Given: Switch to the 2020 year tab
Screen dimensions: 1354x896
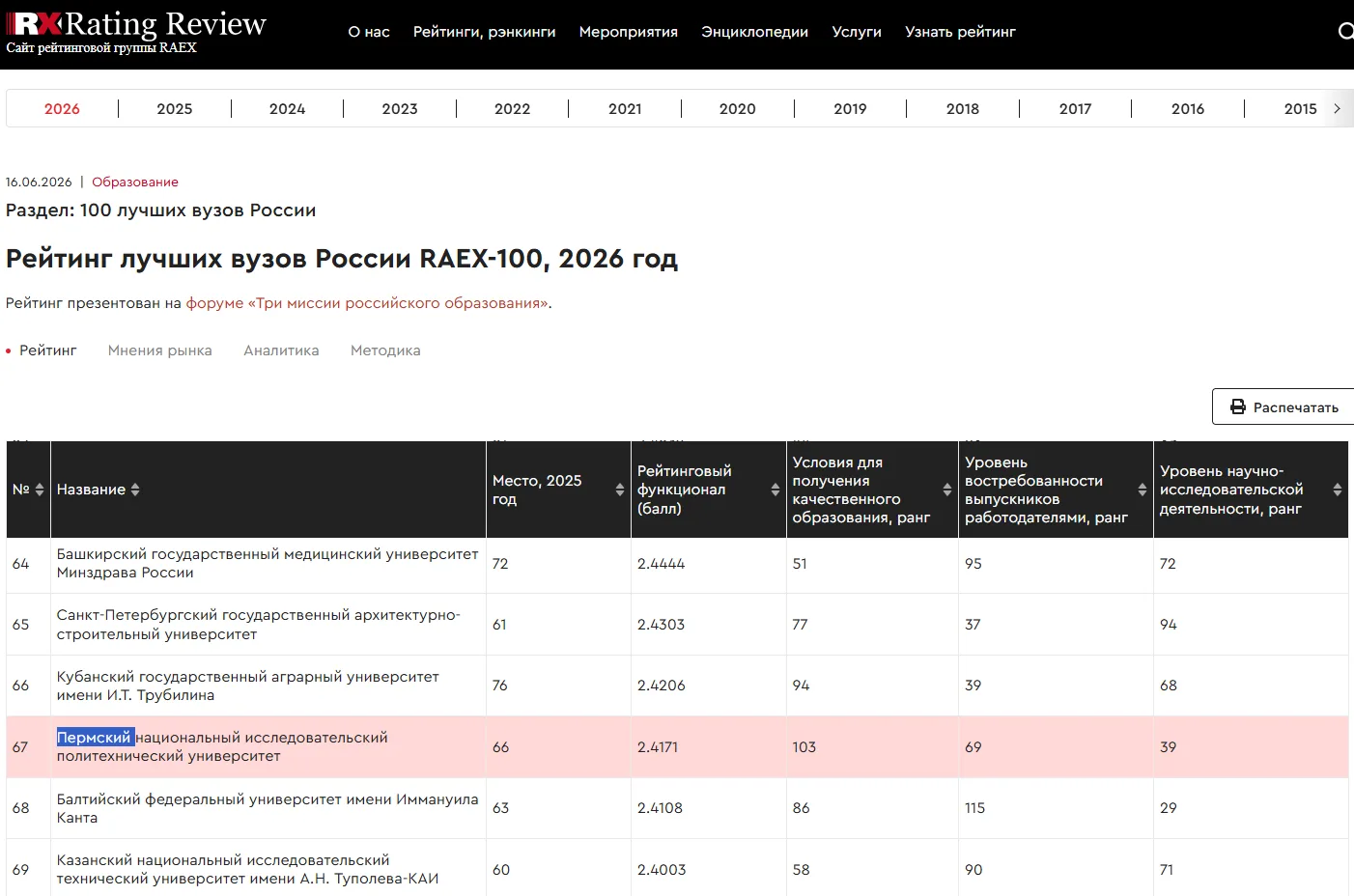Looking at the screenshot, I should coord(738,109).
